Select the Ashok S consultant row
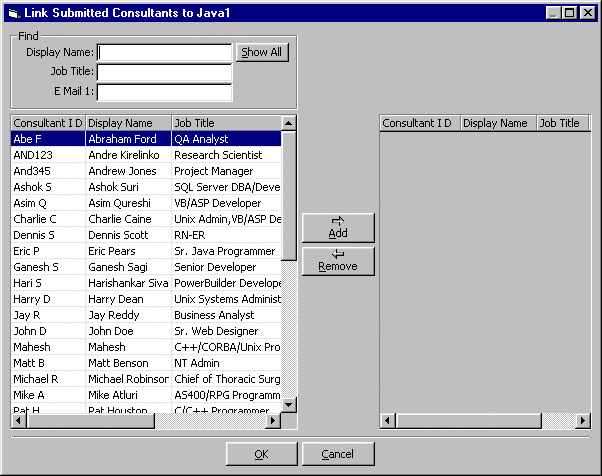602x476 pixels. click(146, 187)
